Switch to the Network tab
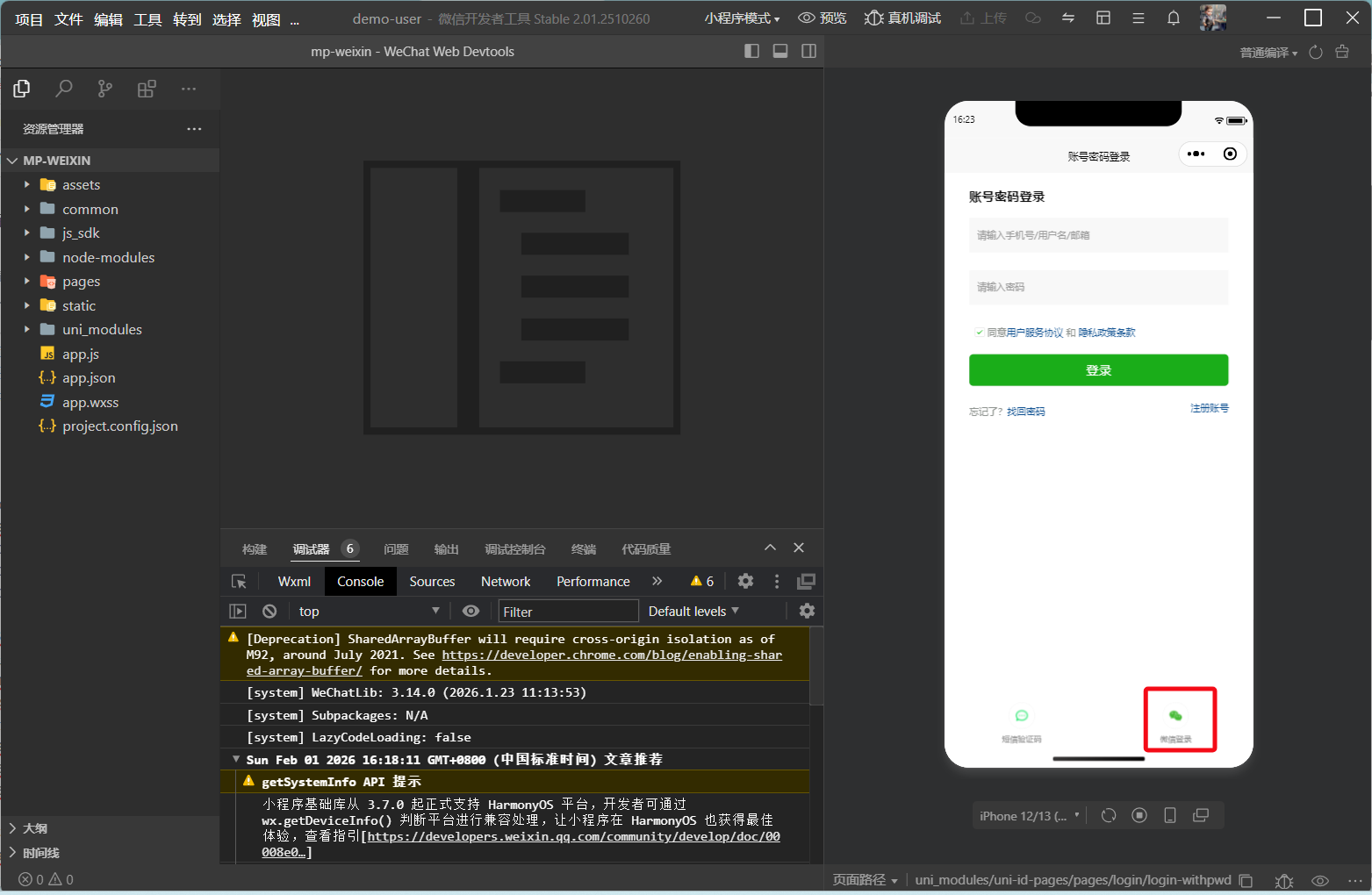 505,582
